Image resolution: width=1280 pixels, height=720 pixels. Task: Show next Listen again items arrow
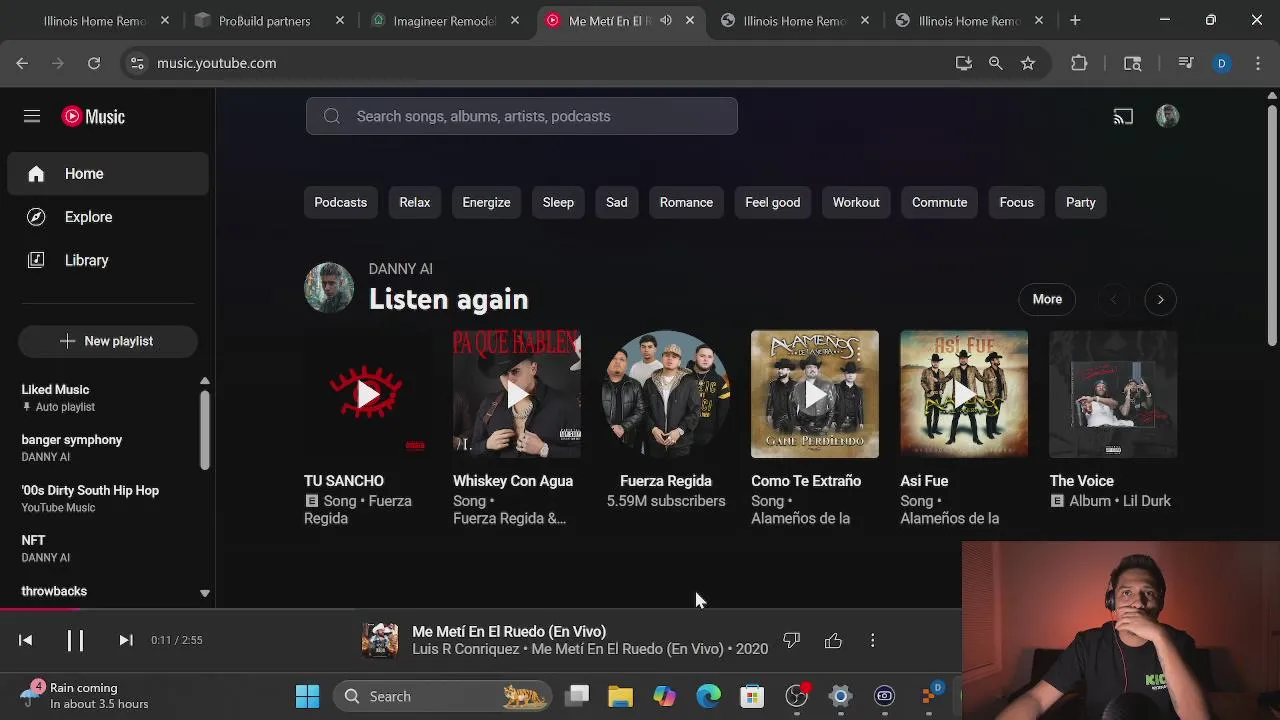pyautogui.click(x=1160, y=299)
